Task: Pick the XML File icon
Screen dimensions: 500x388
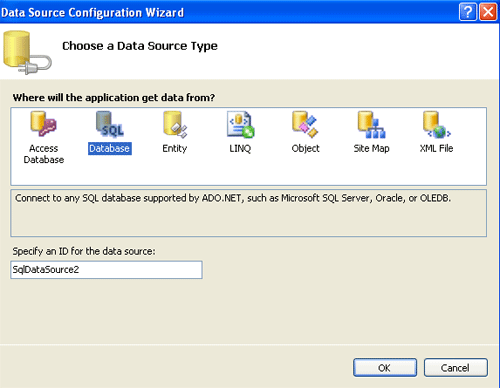Action: [437, 124]
